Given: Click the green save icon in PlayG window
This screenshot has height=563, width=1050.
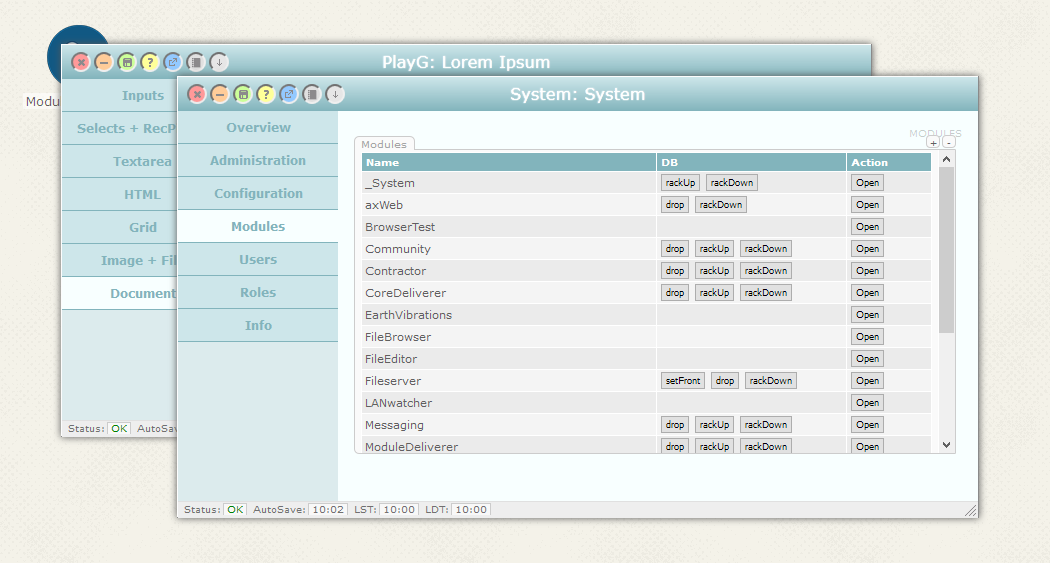Looking at the screenshot, I should coord(127,62).
